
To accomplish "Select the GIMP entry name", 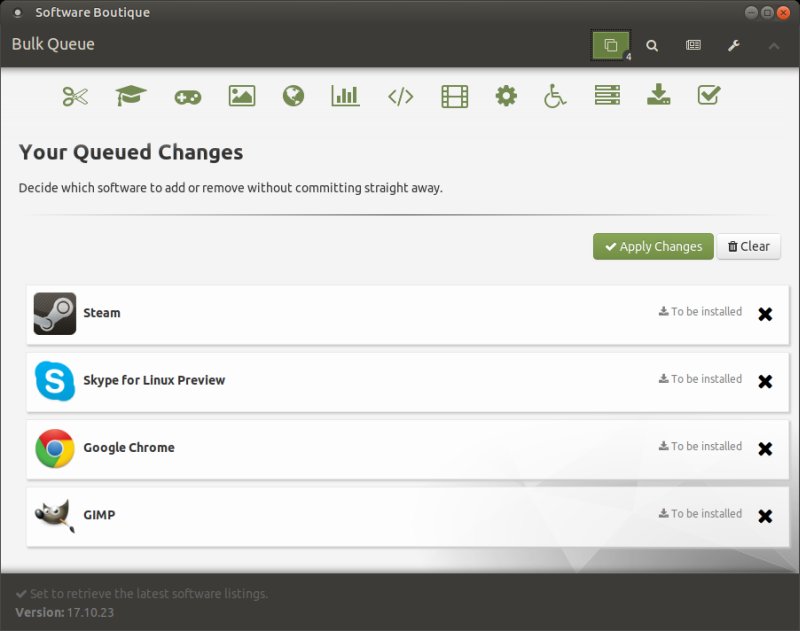I will click(99, 515).
